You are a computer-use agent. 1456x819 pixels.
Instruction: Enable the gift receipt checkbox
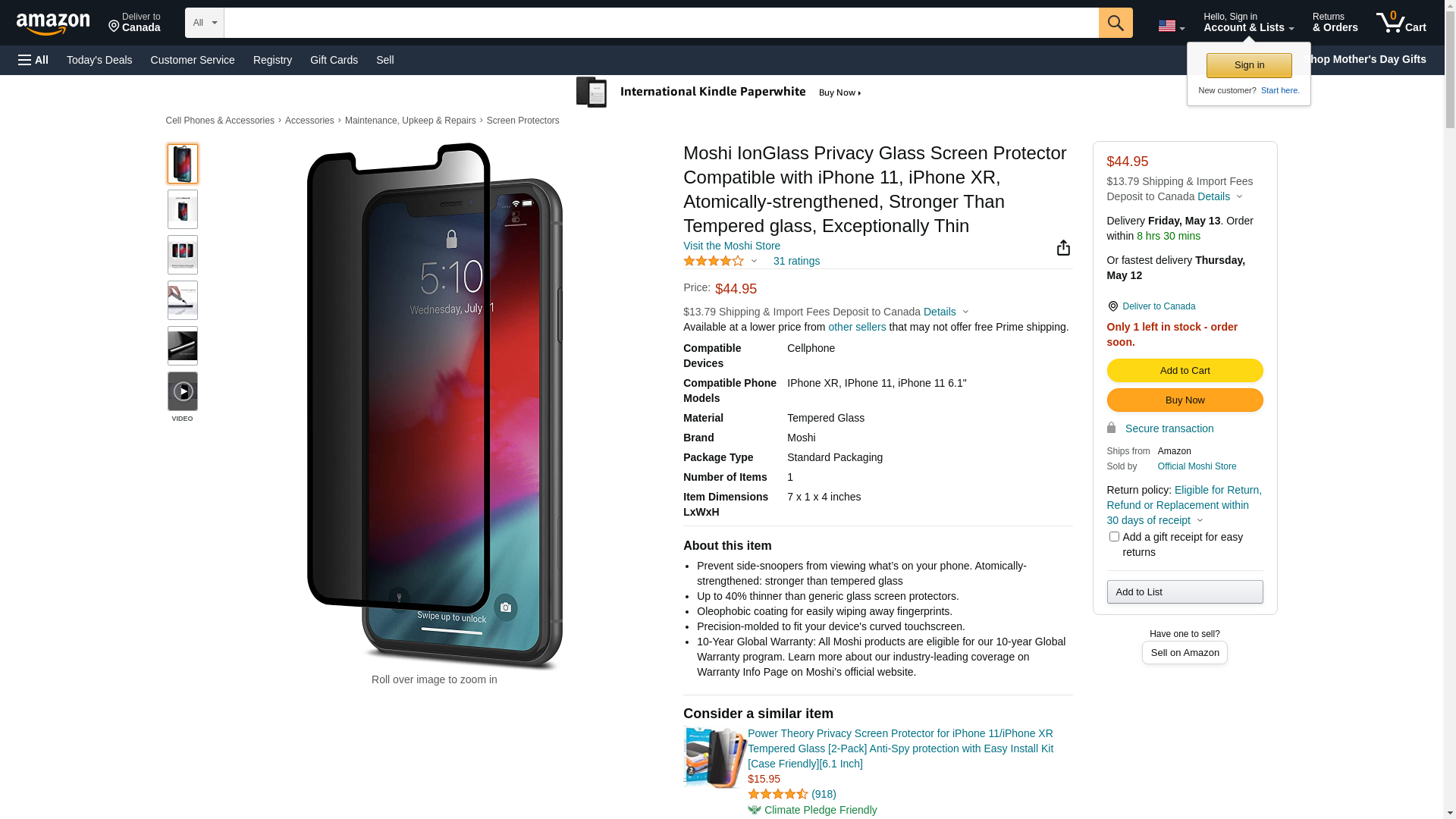tap(1114, 537)
